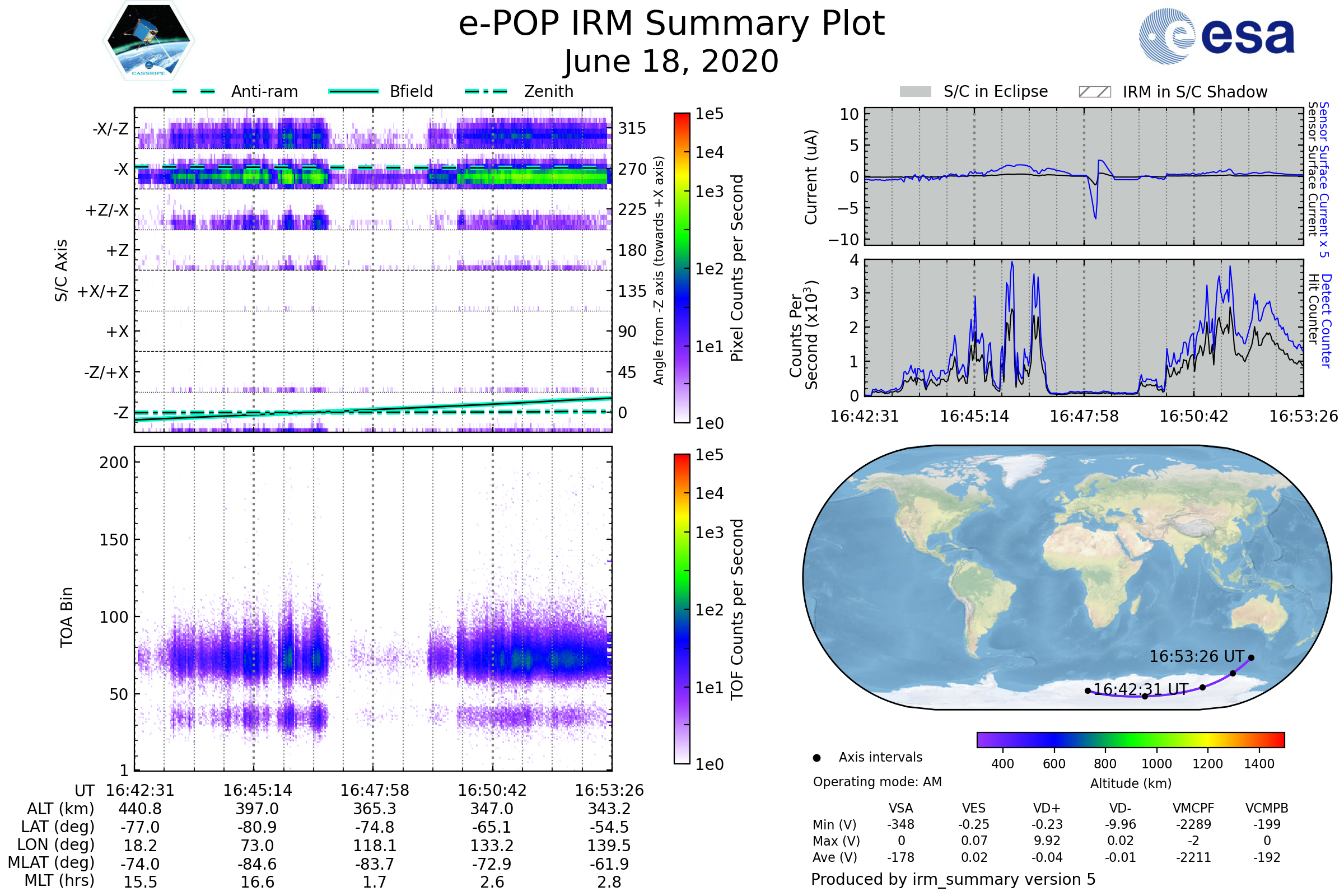Click the e-POP IRM Summary Plot title
The image size is (1344, 896).
[x=671, y=24]
